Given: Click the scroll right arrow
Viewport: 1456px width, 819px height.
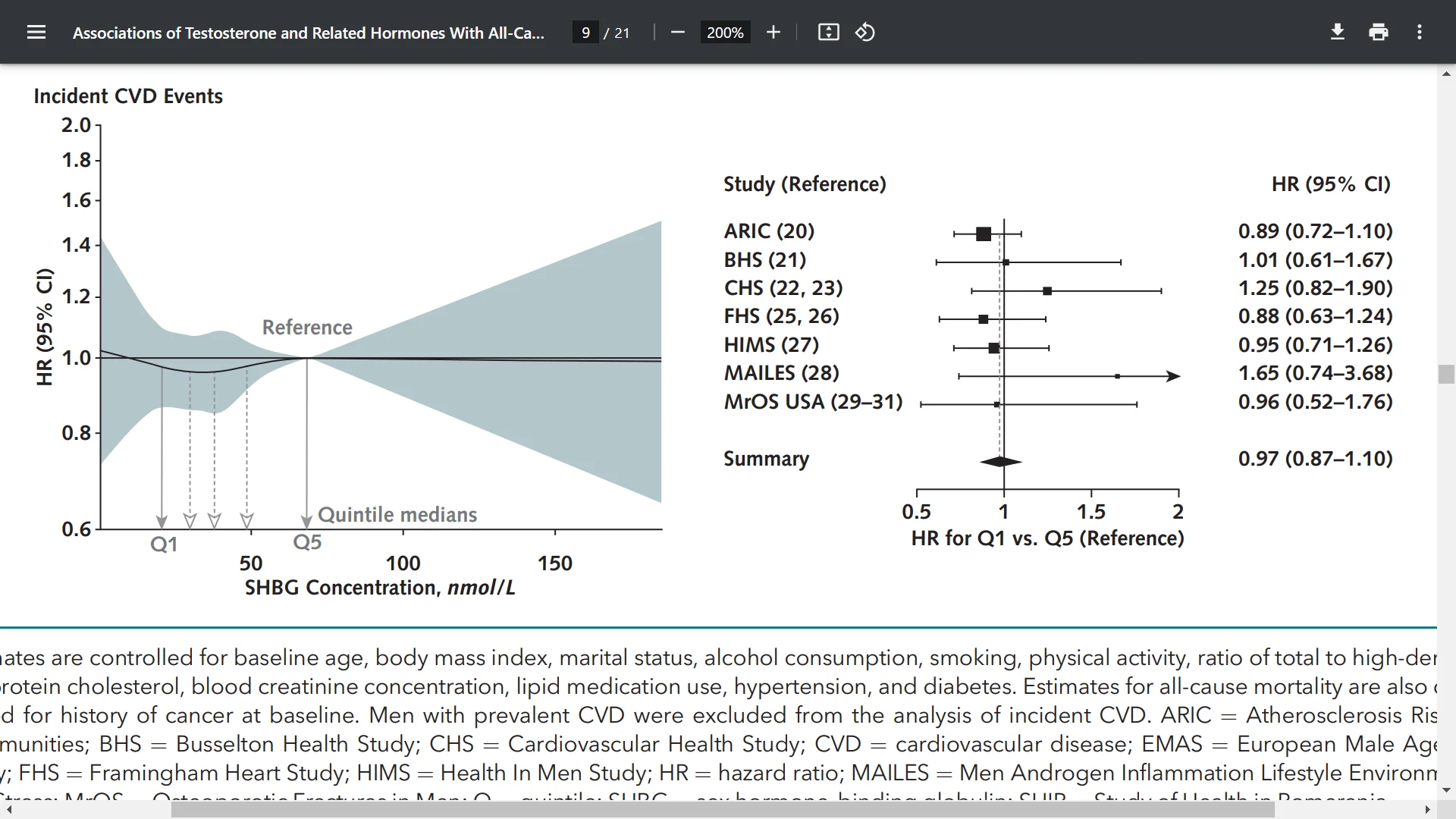Looking at the screenshot, I should point(1428,810).
